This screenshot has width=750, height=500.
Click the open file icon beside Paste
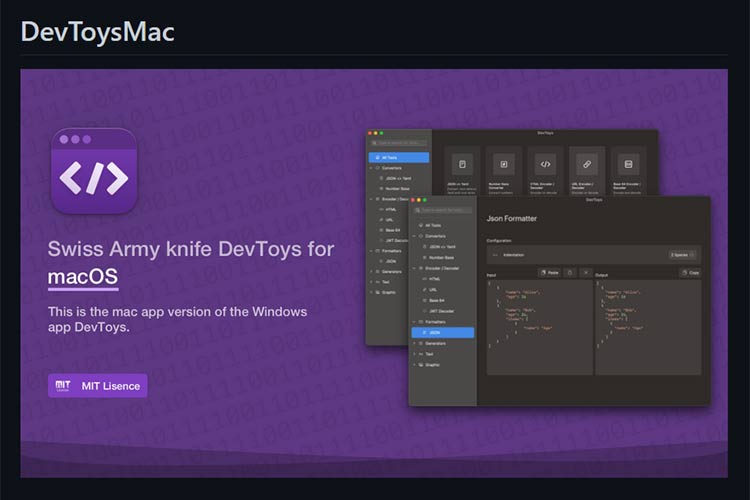click(569, 272)
